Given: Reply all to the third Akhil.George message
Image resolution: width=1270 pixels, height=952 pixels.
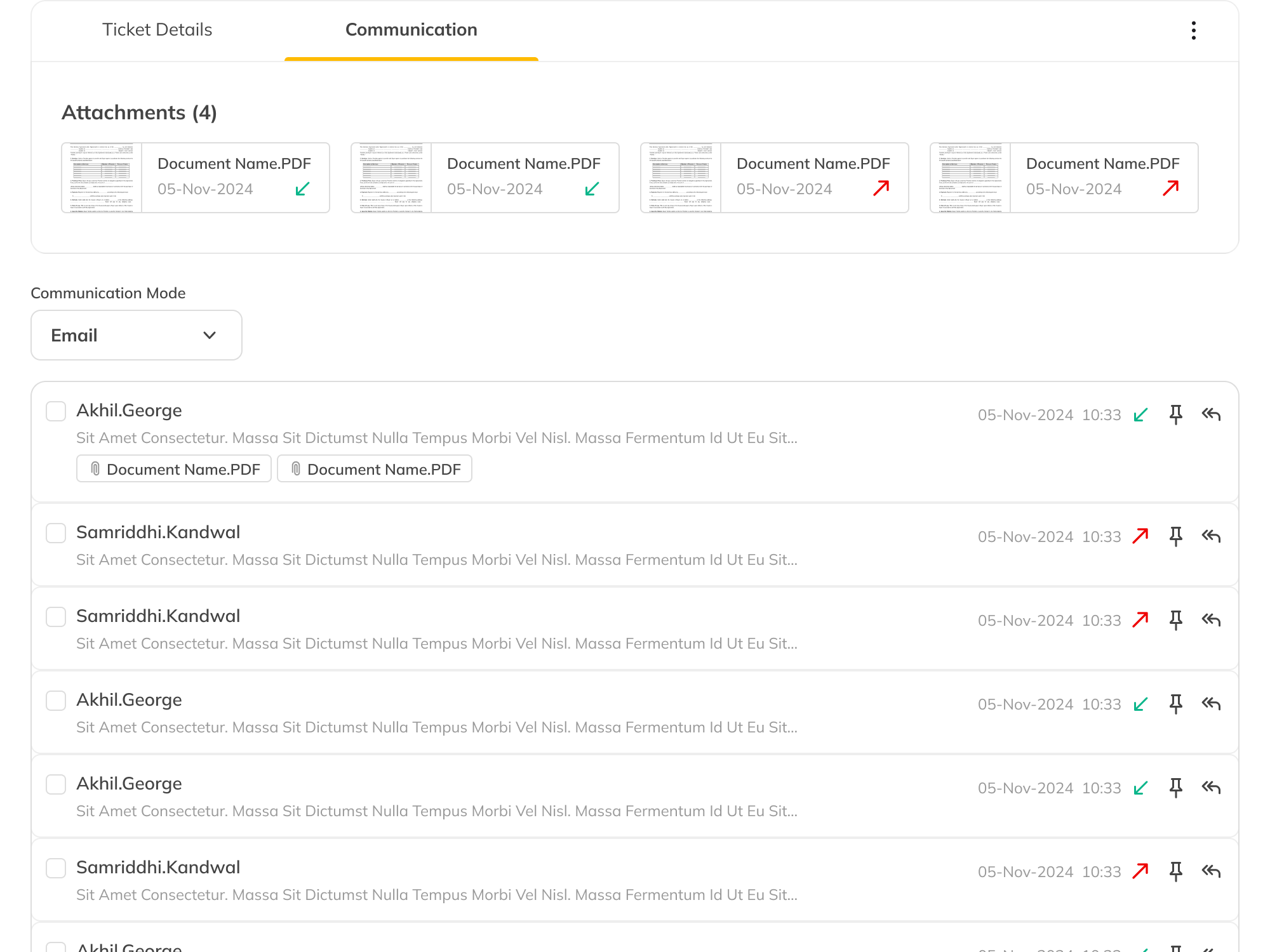Looking at the screenshot, I should (x=1212, y=788).
